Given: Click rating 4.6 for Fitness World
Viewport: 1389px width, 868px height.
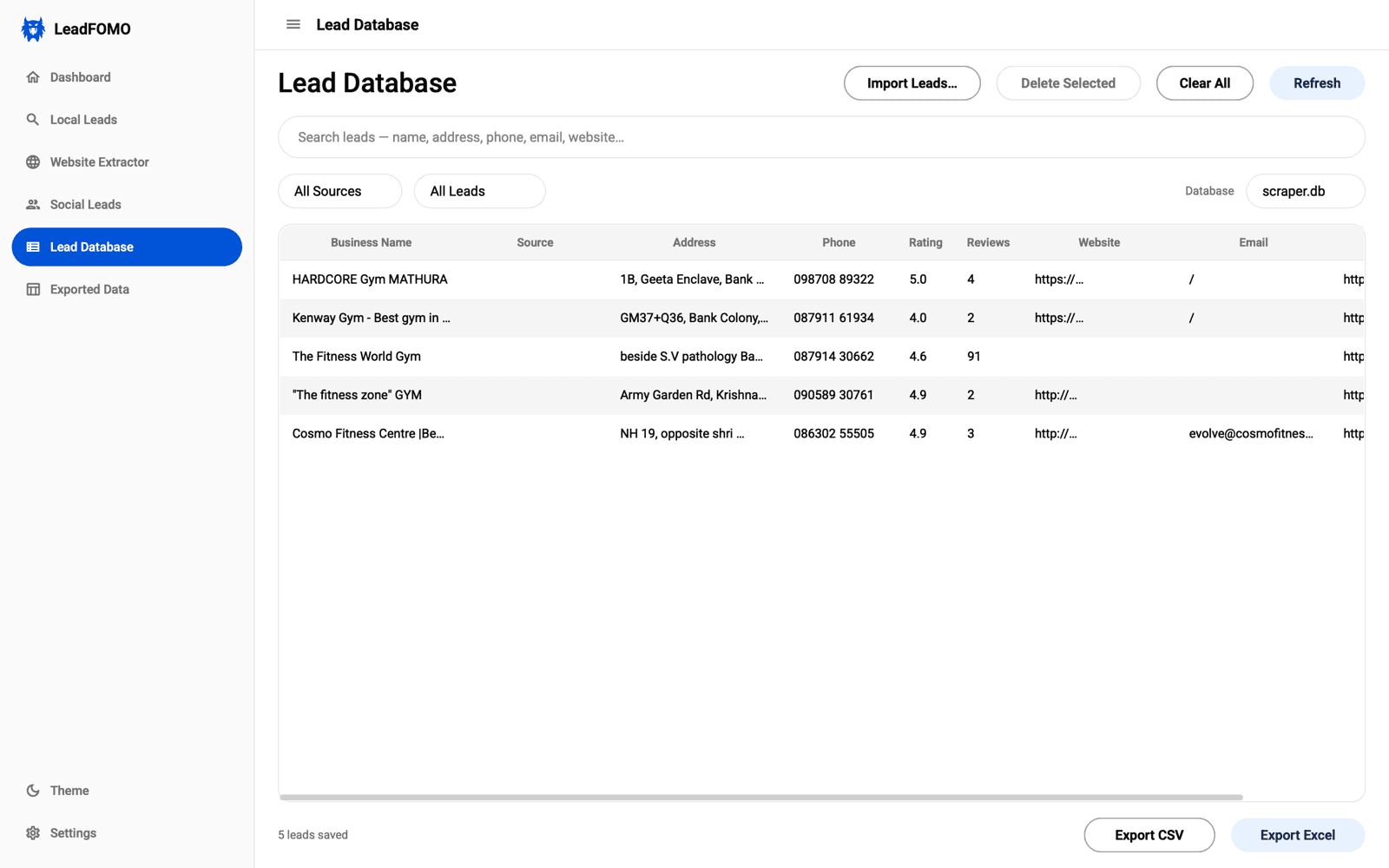Looking at the screenshot, I should click(918, 357).
